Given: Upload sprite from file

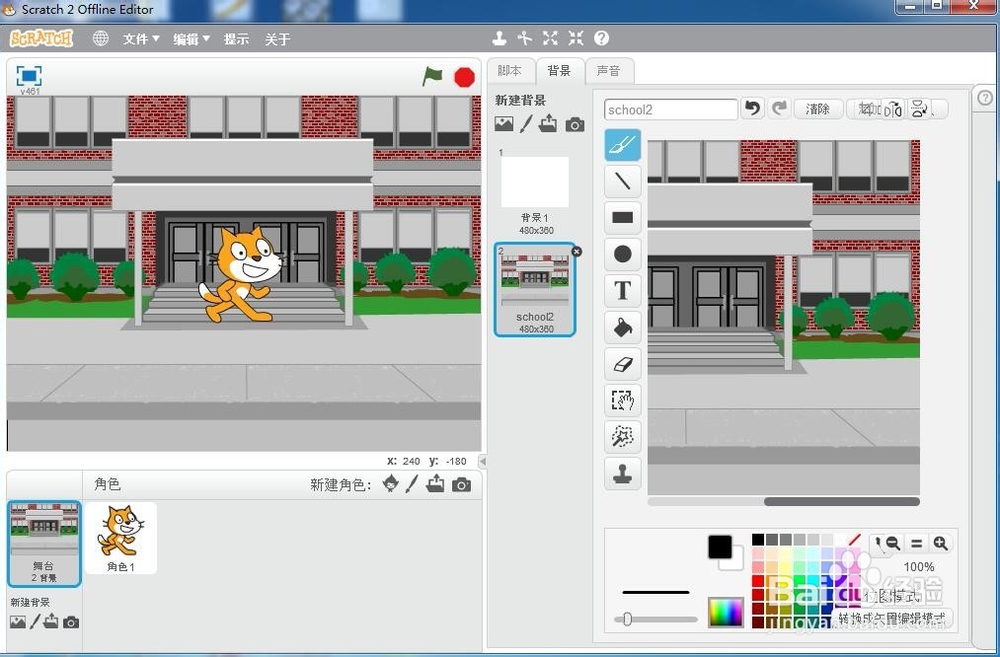Looking at the screenshot, I should 436,484.
